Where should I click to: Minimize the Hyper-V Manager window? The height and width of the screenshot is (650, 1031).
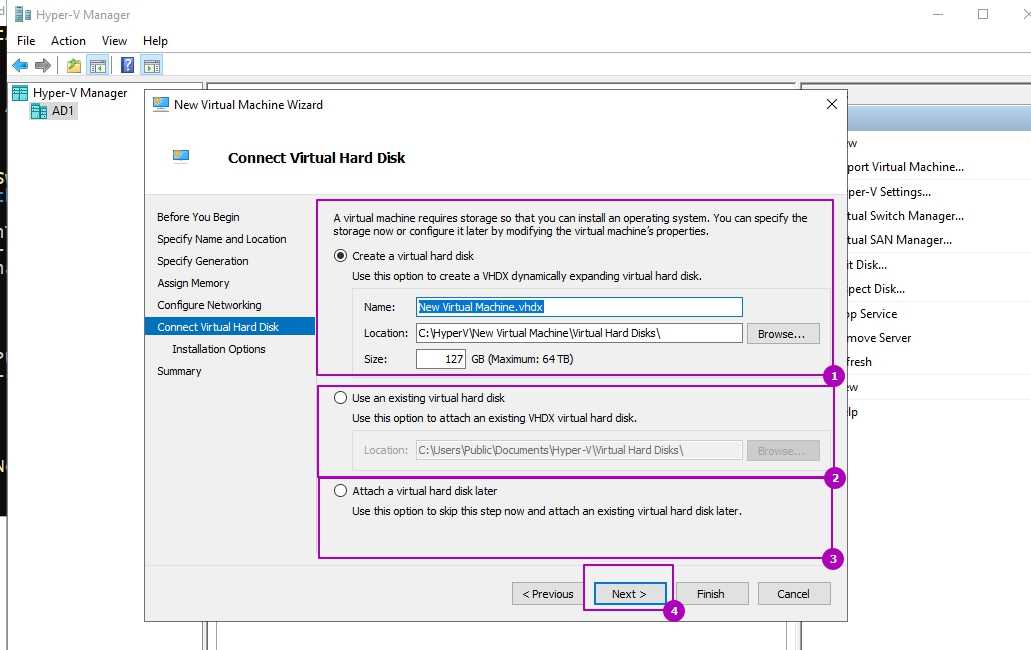tap(938, 14)
